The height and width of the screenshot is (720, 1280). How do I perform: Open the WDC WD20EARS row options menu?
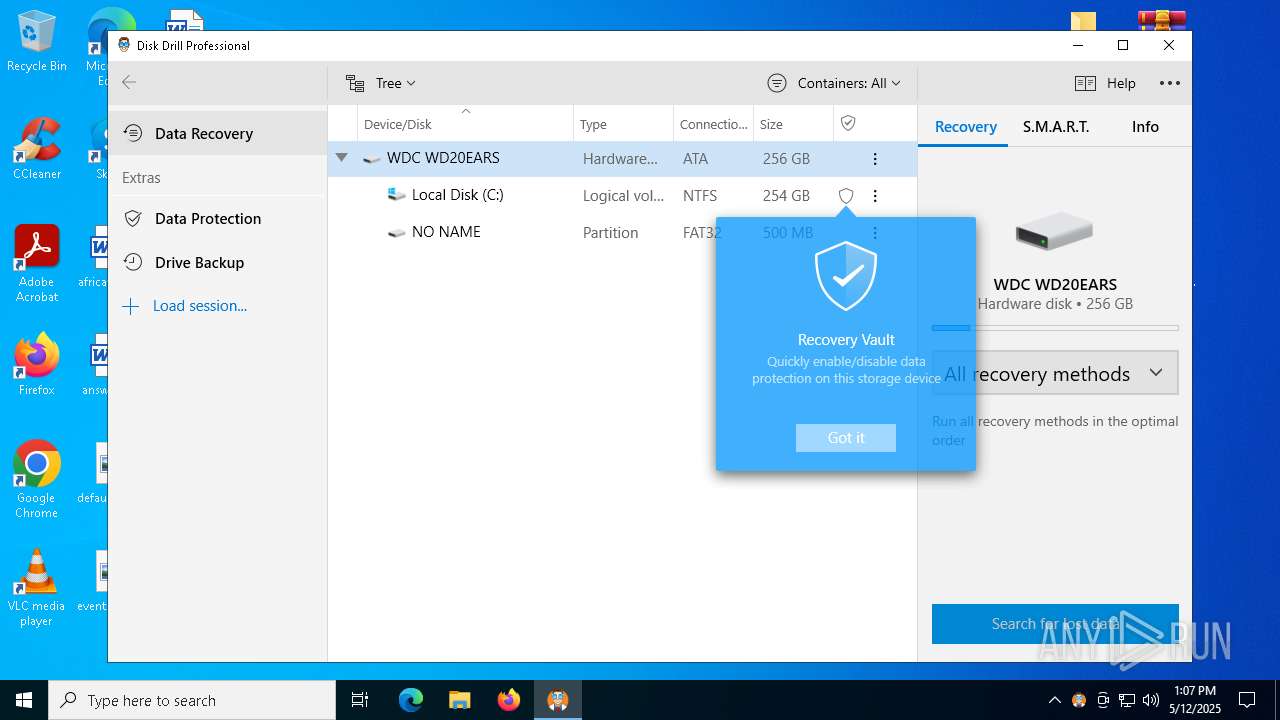point(875,159)
